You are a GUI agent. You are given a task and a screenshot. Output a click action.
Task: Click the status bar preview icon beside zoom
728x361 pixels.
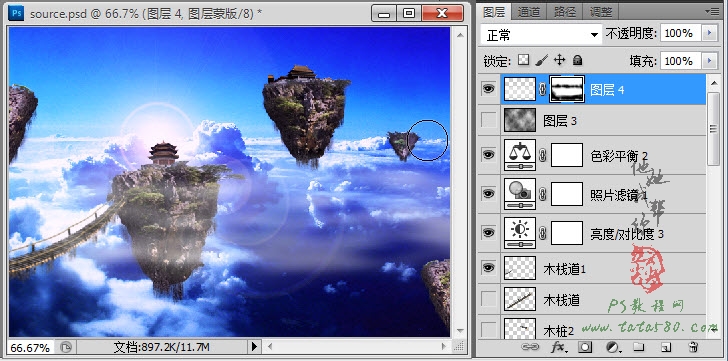[x=66, y=347]
